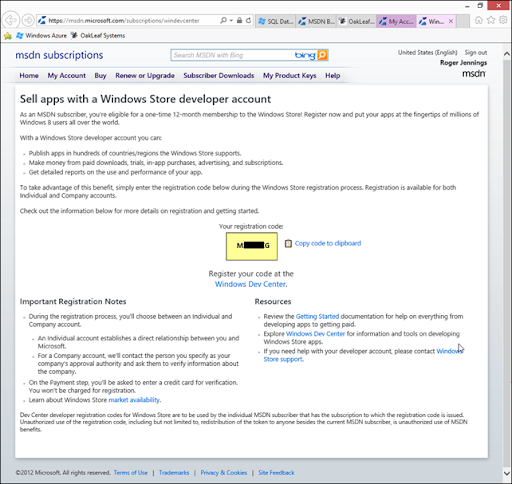Click the browser Back arrow button
This screenshot has height=484, width=512.
pos(11,20)
